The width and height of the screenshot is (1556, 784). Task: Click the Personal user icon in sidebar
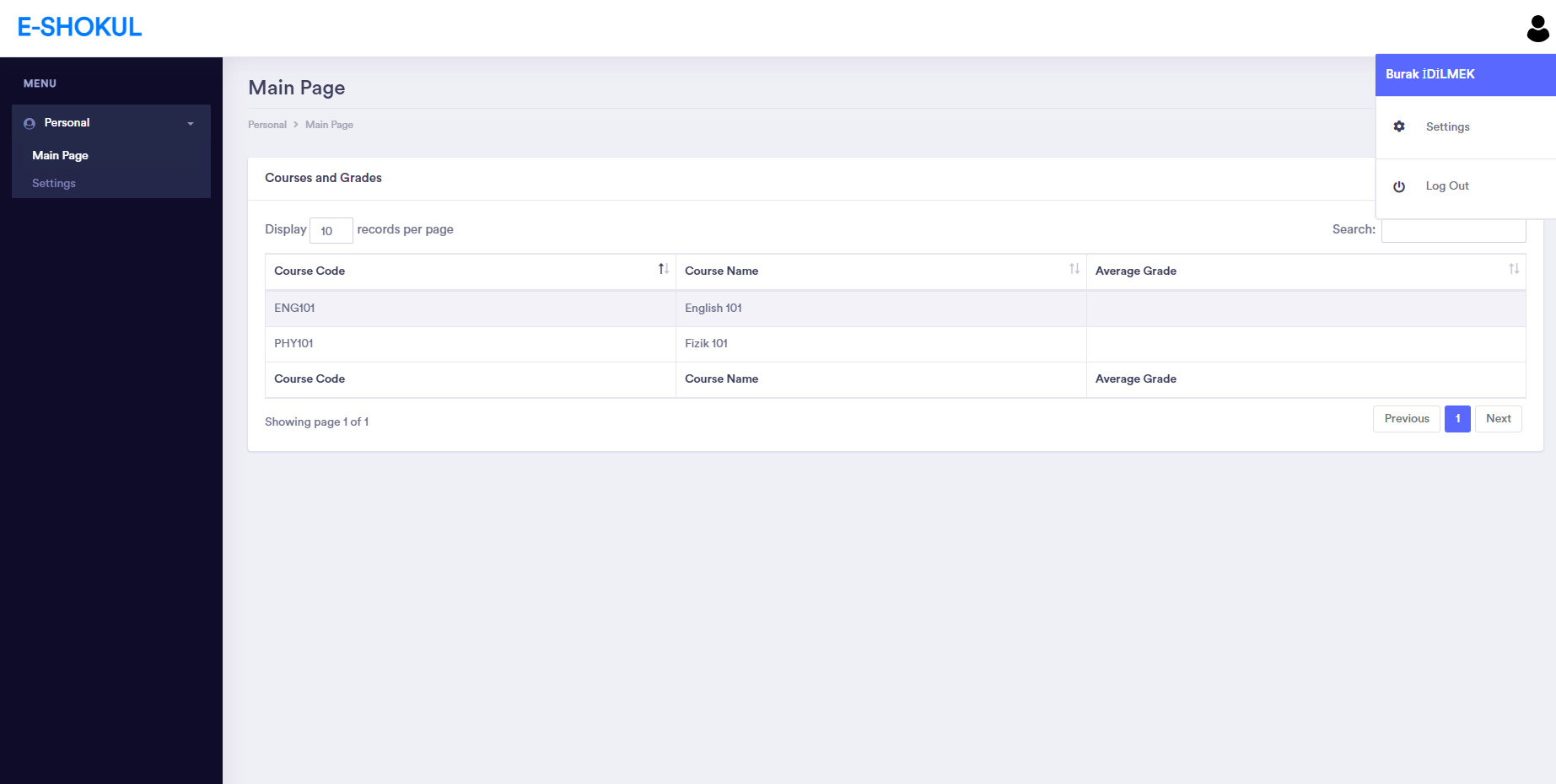click(x=30, y=123)
